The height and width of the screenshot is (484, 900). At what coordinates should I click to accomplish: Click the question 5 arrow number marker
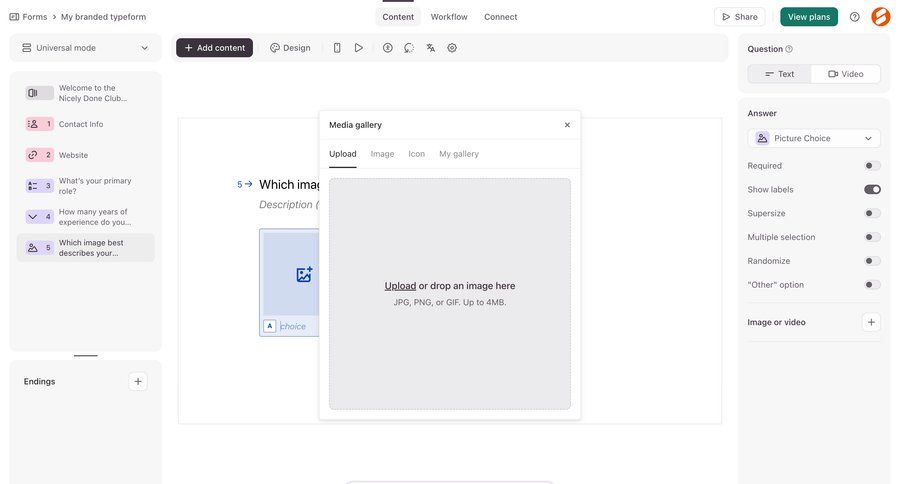point(245,184)
